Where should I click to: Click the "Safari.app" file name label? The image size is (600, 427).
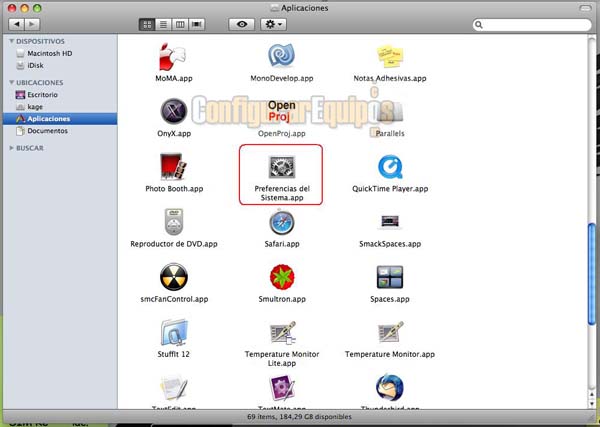pos(282,244)
